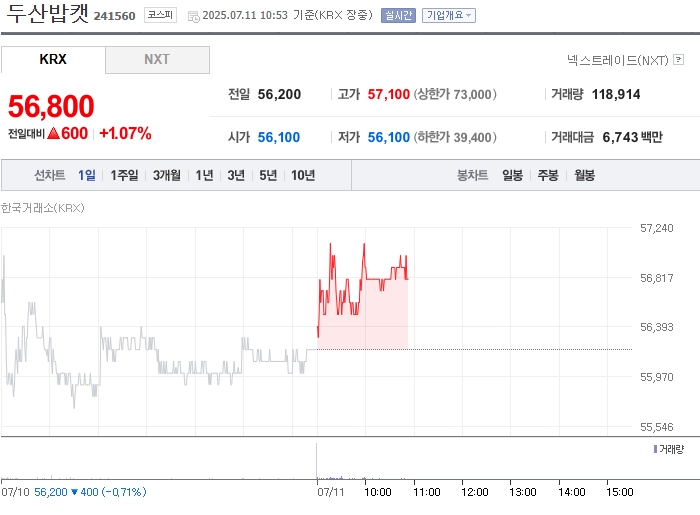
Task: Toggle the 실시간 real-time badge
Action: [398, 16]
